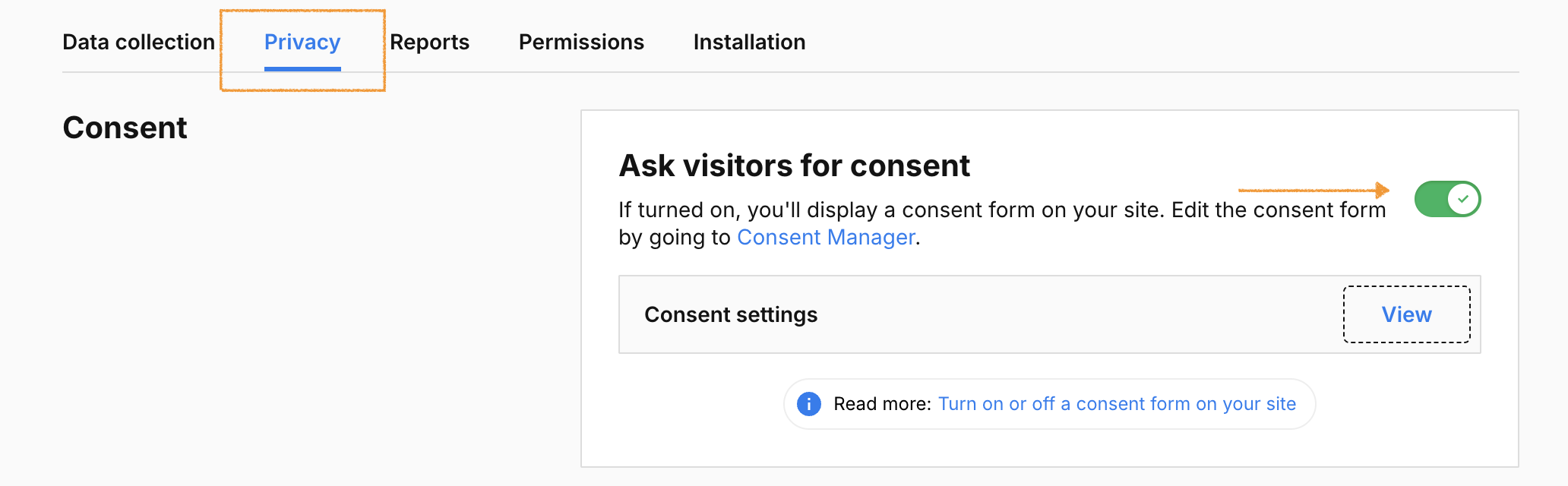
Task: Open the Consent Manager link
Action: (x=826, y=238)
